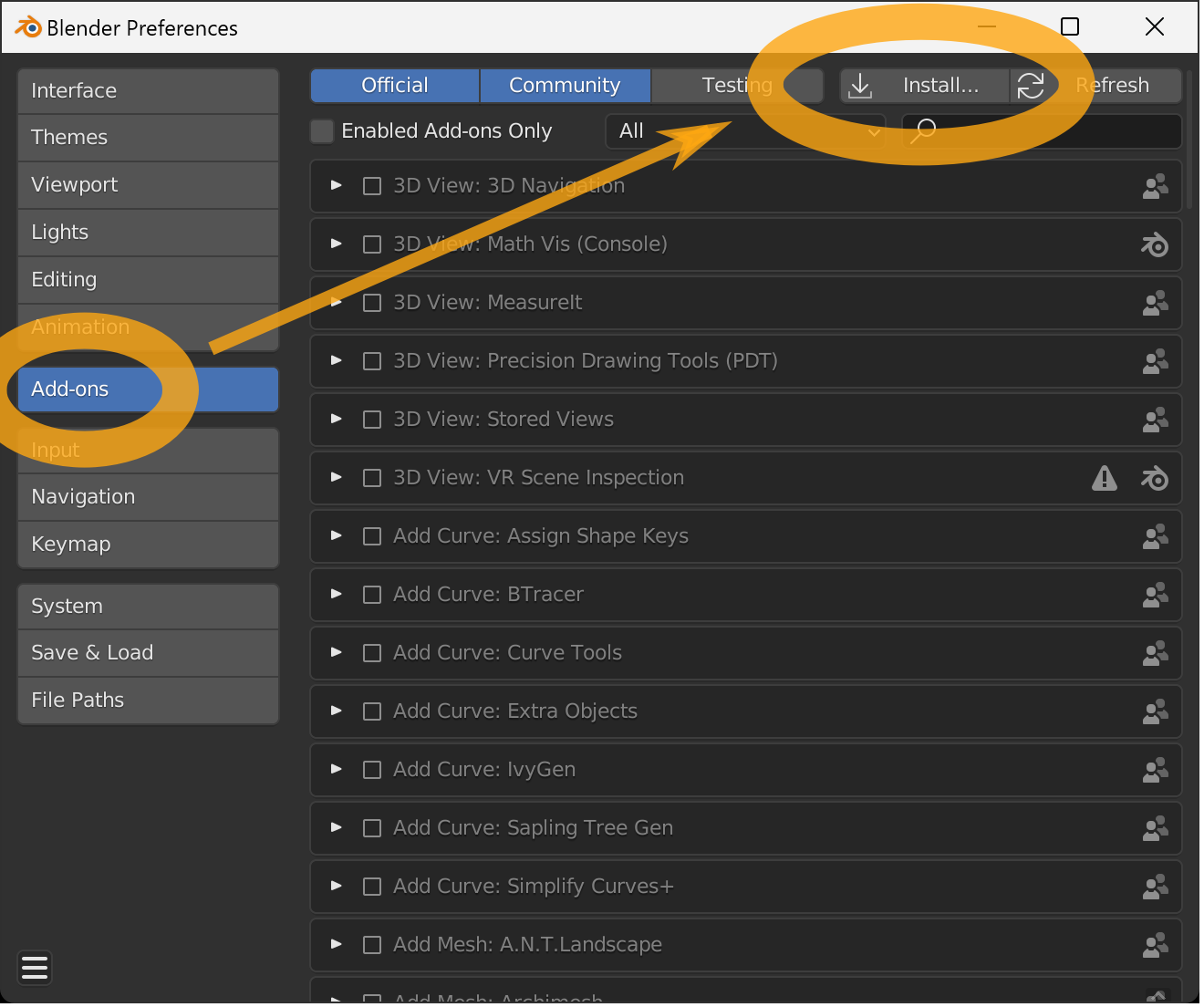Expand the Stored Views add-on details

coord(337,419)
